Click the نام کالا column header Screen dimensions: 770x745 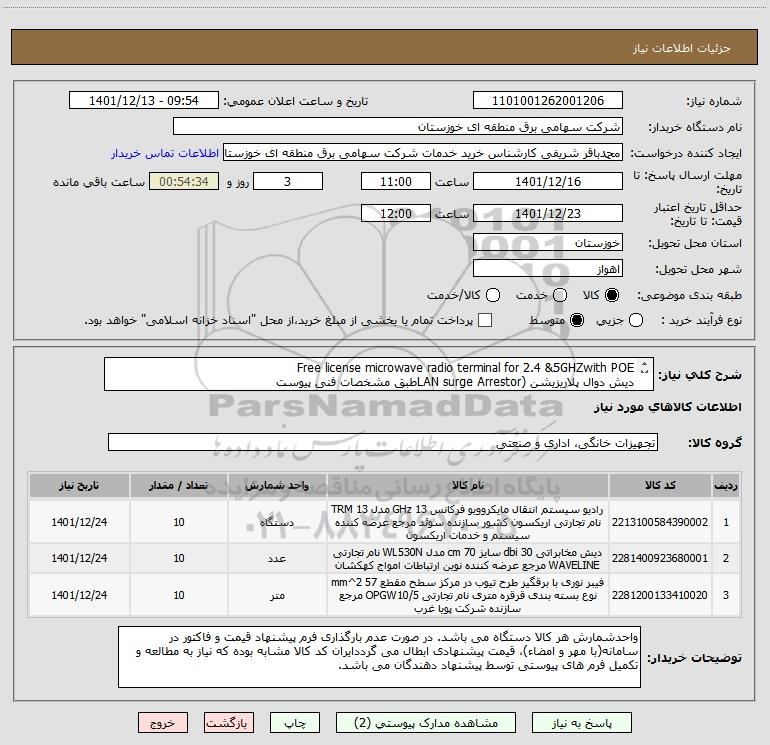[x=454, y=486]
